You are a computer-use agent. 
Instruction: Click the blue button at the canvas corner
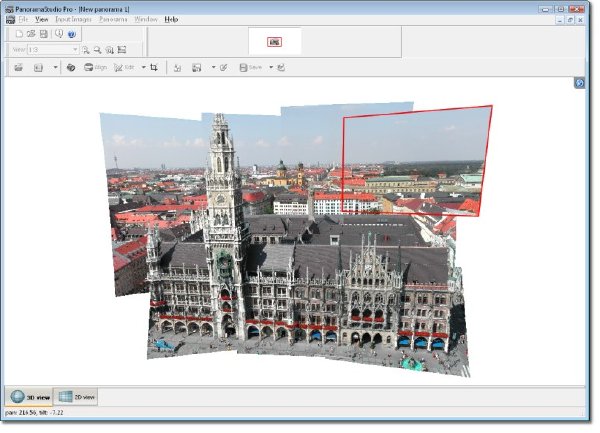click(580, 83)
